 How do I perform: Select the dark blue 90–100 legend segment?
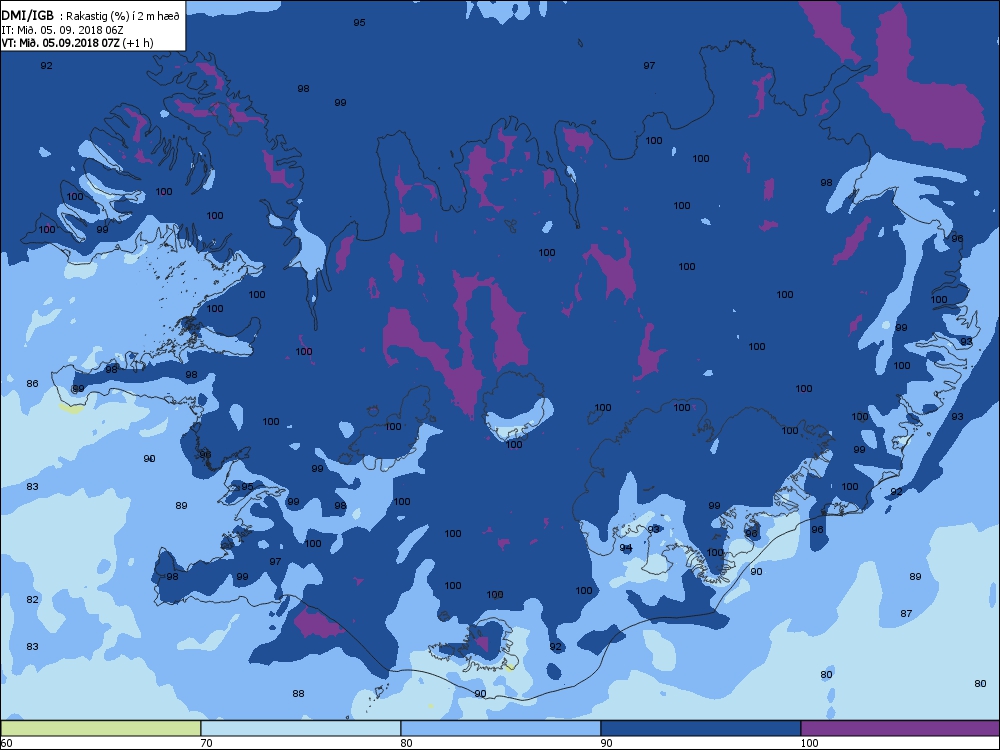(x=700, y=728)
